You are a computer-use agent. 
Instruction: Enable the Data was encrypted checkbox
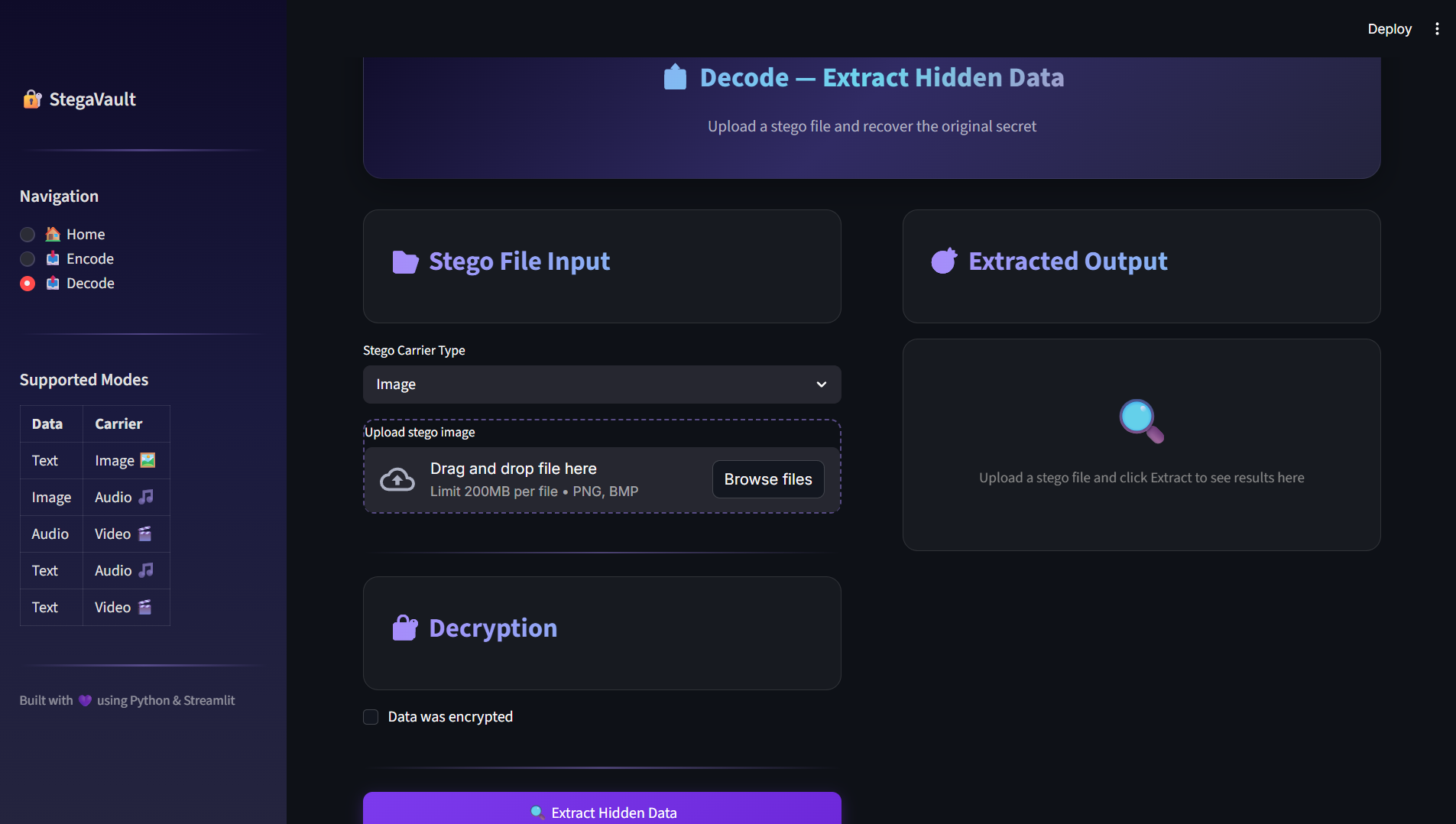pyautogui.click(x=371, y=717)
